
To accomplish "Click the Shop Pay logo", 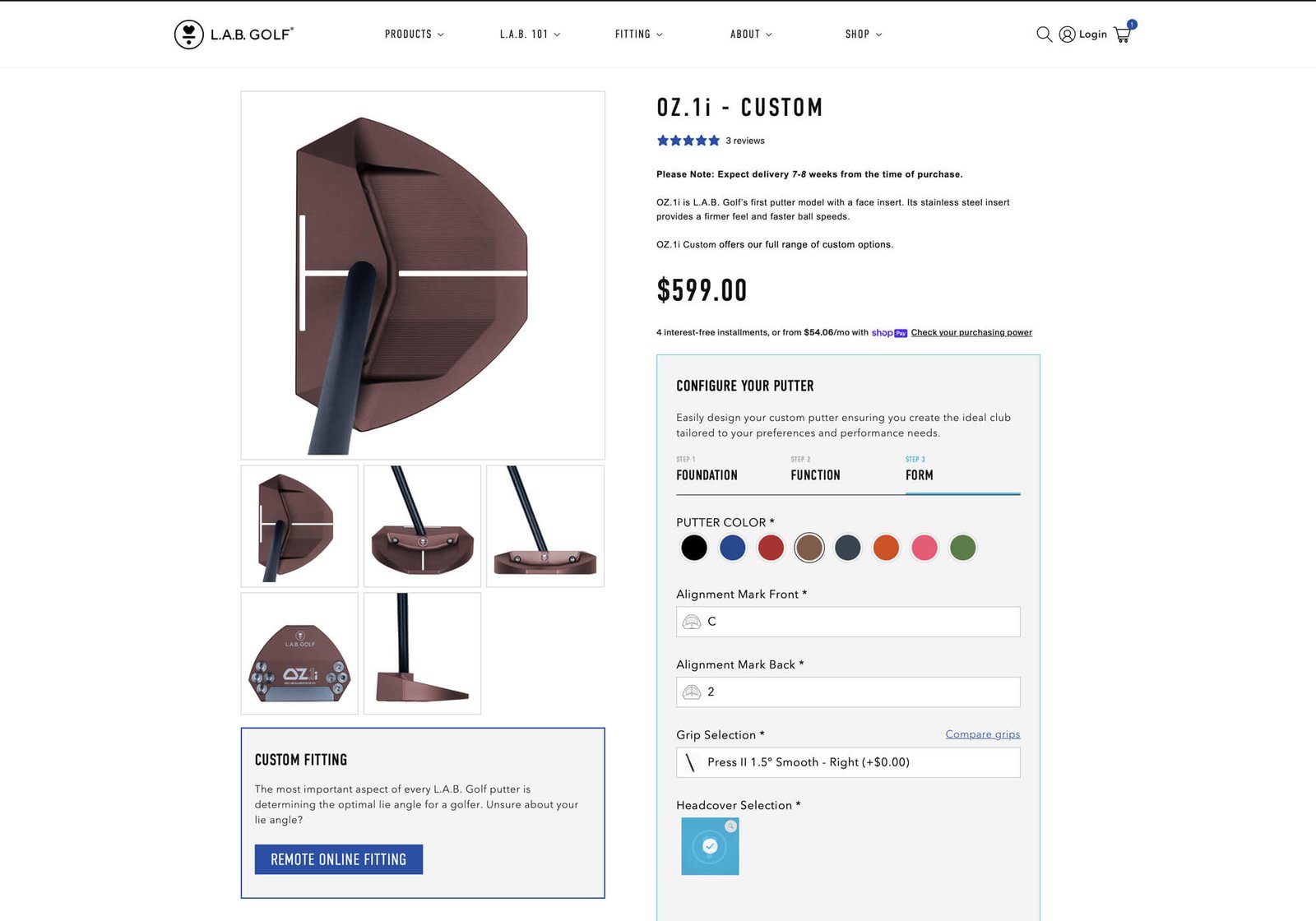I will [x=889, y=332].
